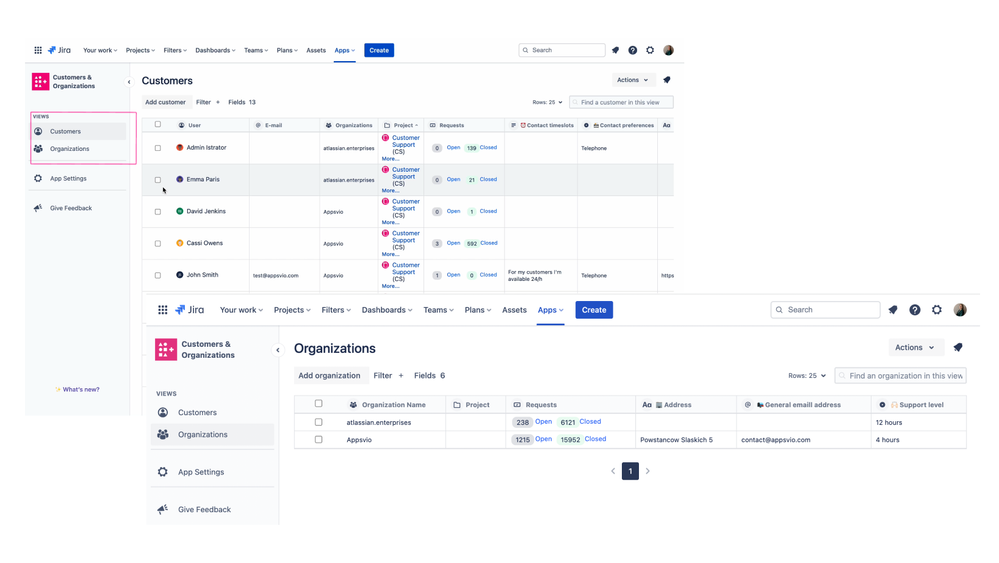Open What's new link
The image size is (999, 563).
click(77, 390)
